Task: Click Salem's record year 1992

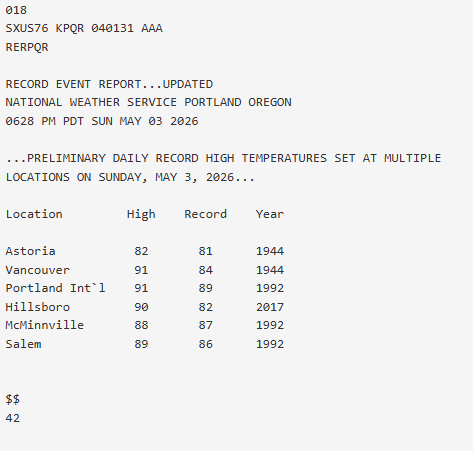Action: click(x=270, y=344)
